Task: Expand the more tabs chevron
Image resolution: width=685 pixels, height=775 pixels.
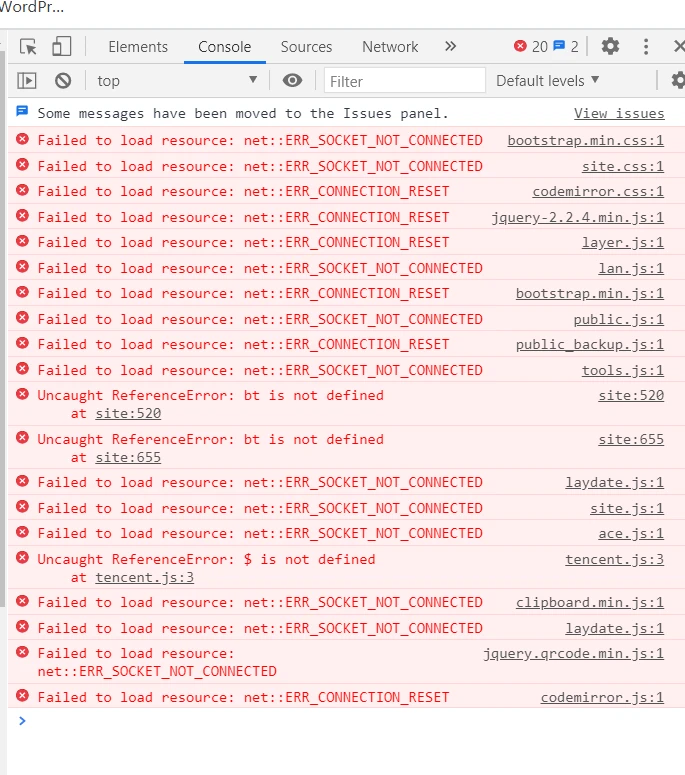Action: (450, 47)
